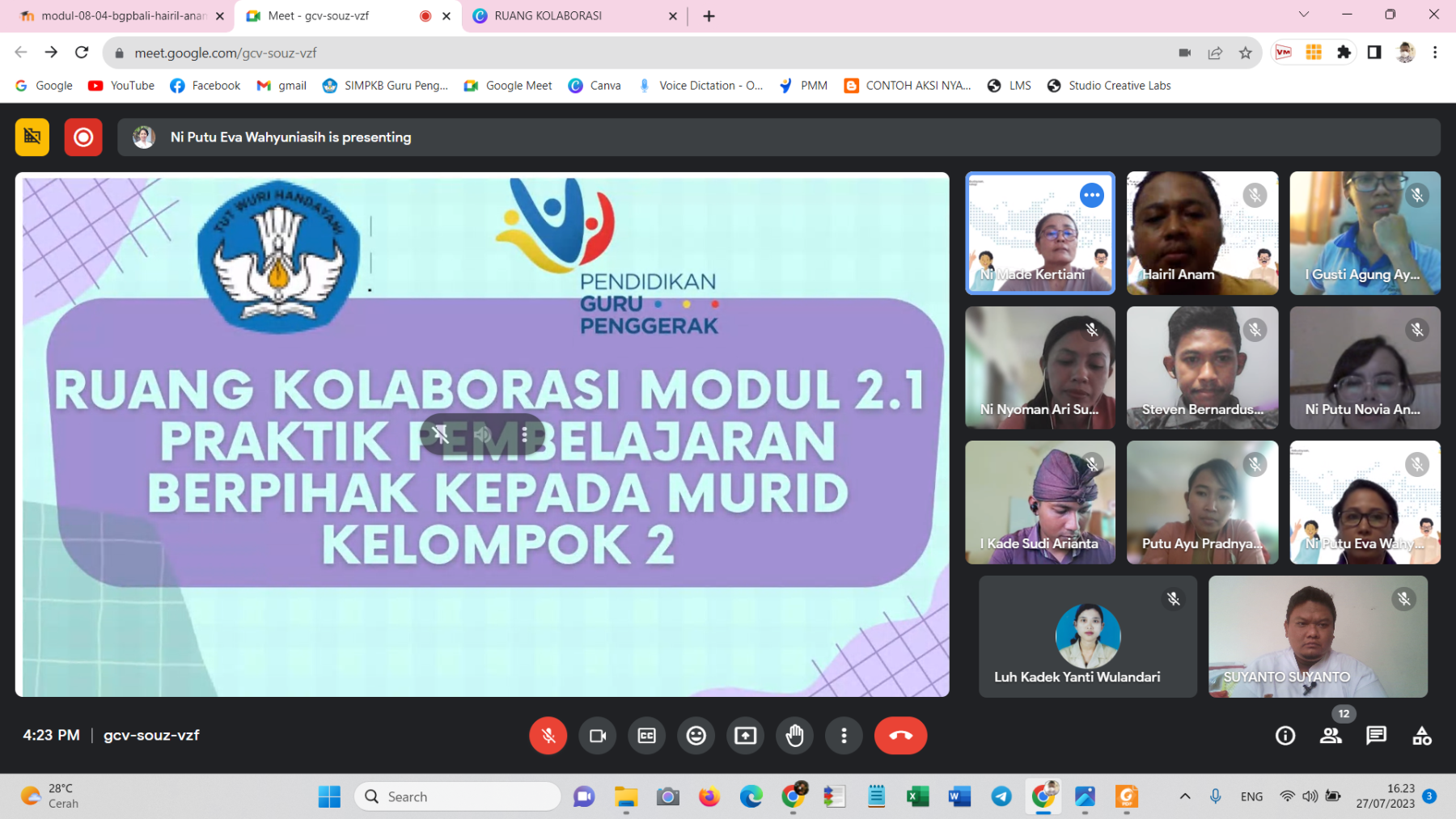Open the activities panel icon
The height and width of the screenshot is (819, 1456).
[x=1421, y=736]
